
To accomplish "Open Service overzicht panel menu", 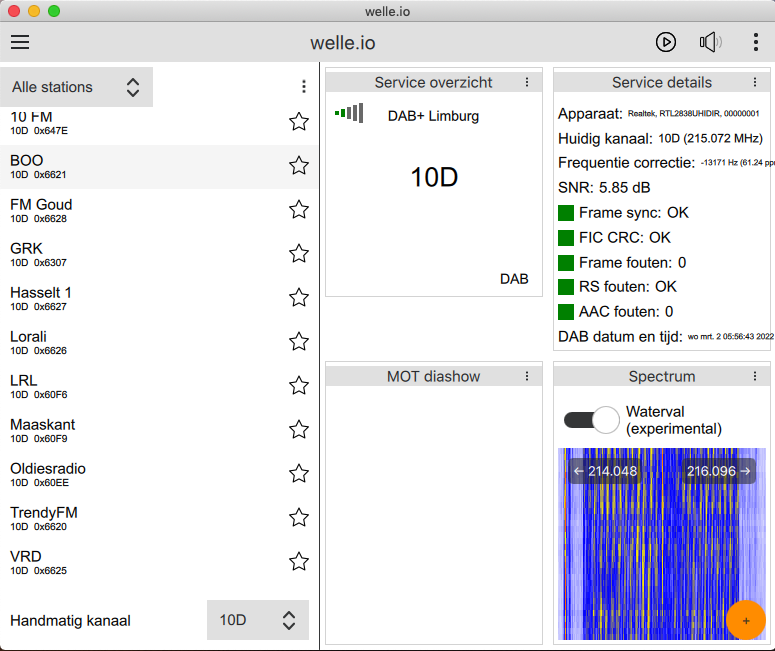I will click(x=527, y=82).
